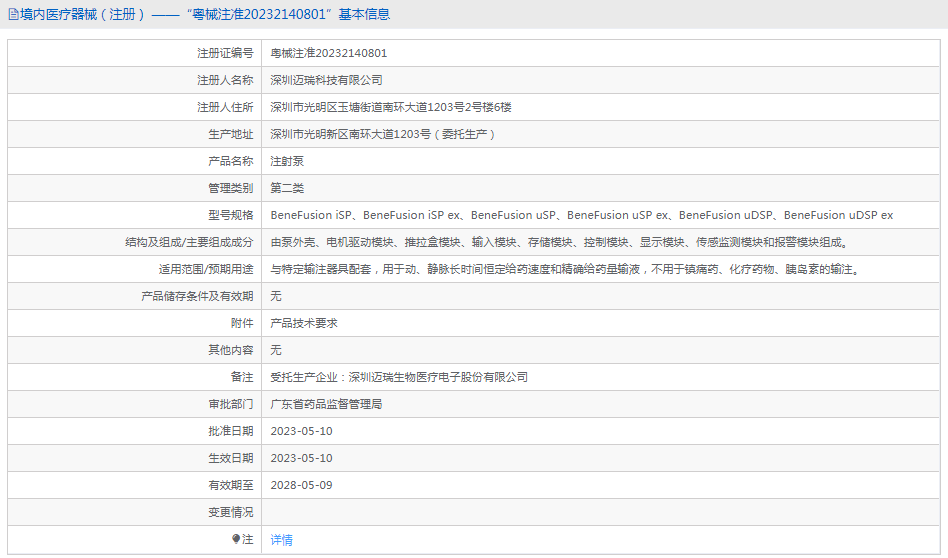Click the 其他内容 value 无

(x=276, y=350)
